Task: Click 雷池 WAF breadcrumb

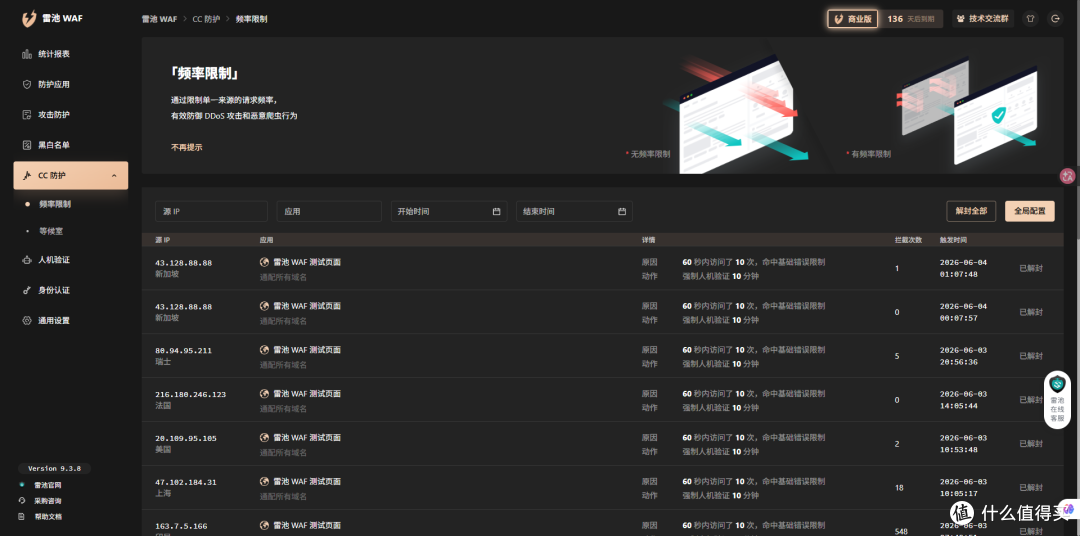Action: click(159, 19)
